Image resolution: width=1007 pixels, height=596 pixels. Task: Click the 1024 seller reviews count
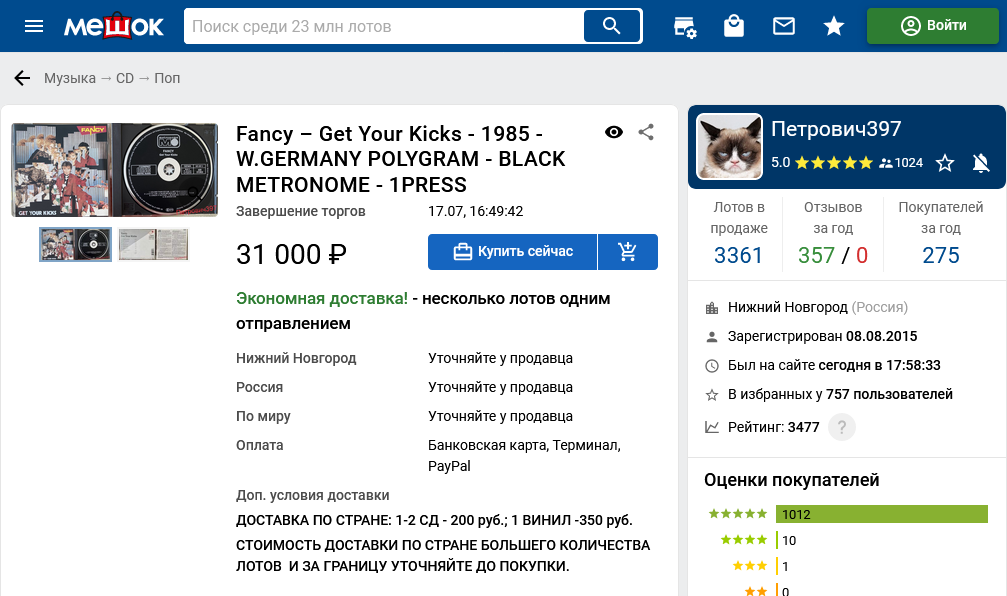(901, 163)
